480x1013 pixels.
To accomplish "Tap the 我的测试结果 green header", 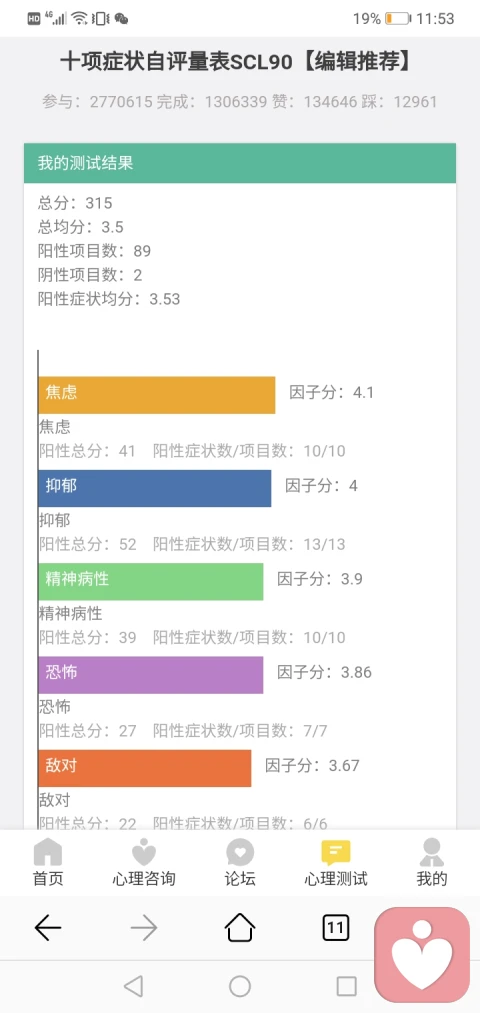I will coord(240,163).
